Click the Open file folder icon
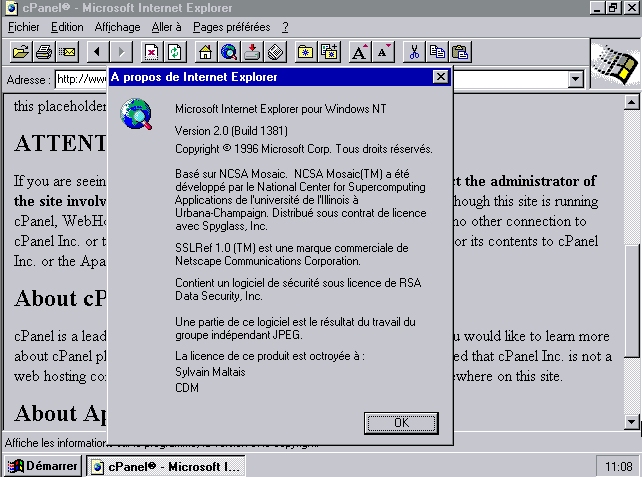Screen dimensions: 642x477 click(x=20, y=51)
